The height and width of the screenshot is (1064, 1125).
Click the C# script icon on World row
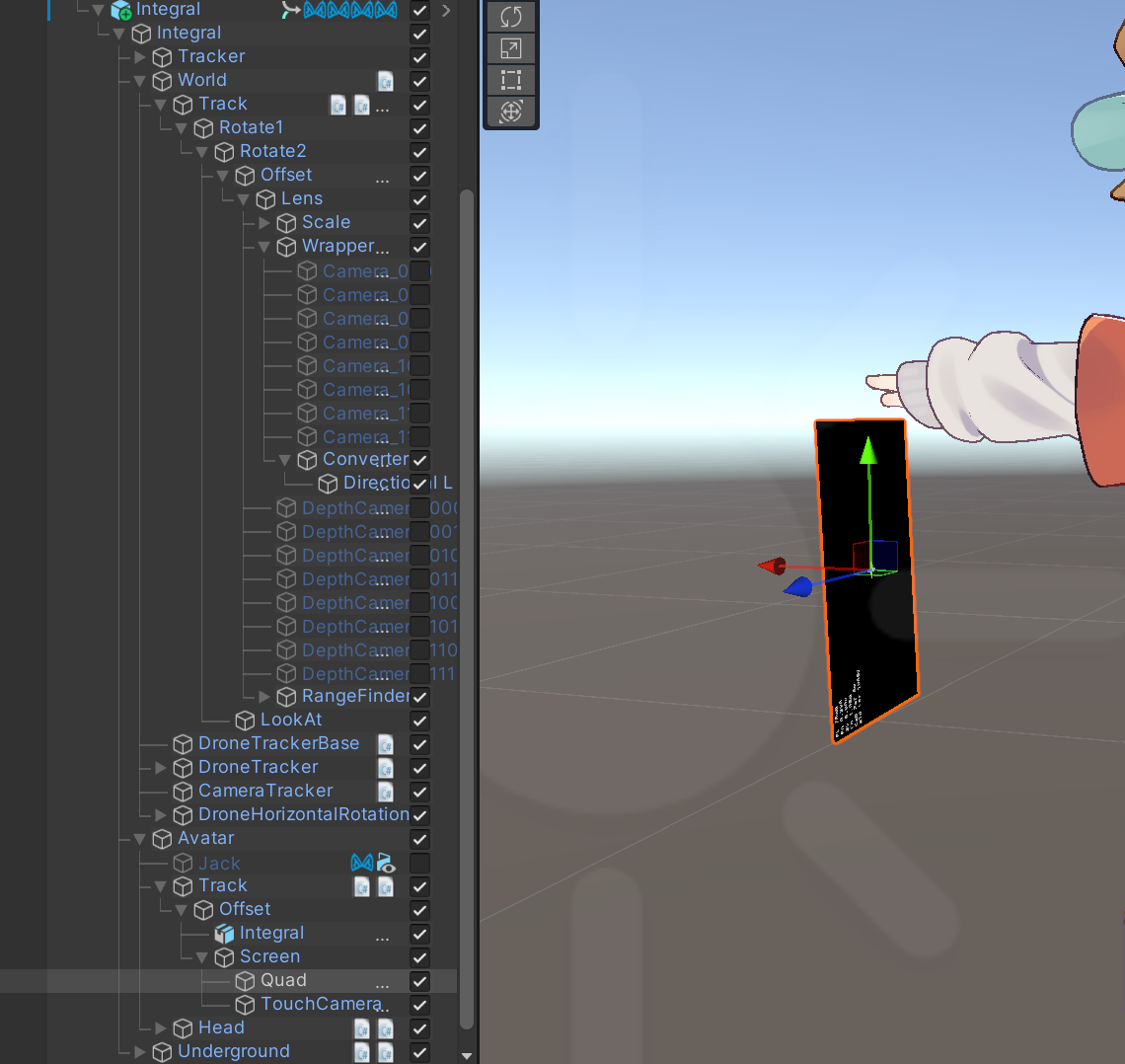click(386, 81)
